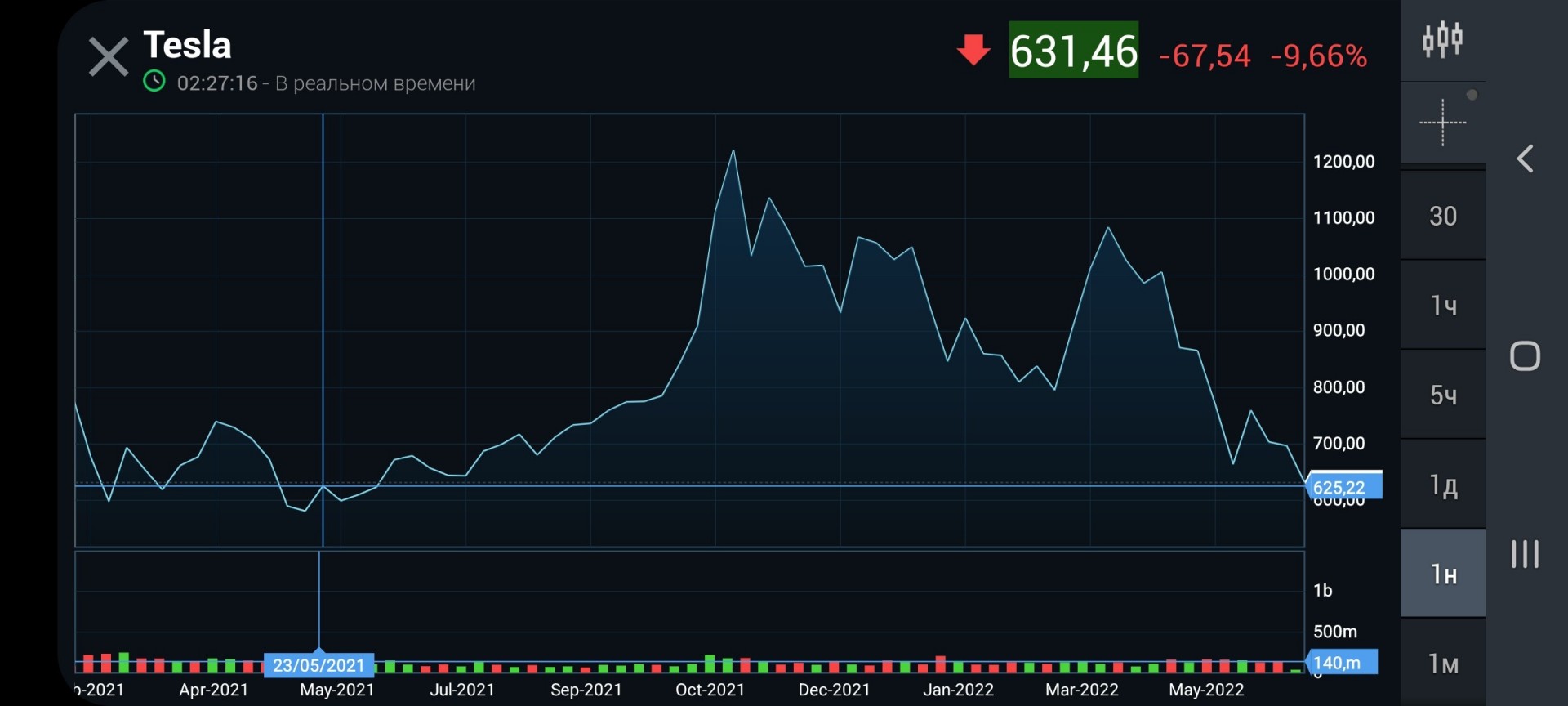Tap the Oct-2021 peak on the chart

[733, 150]
